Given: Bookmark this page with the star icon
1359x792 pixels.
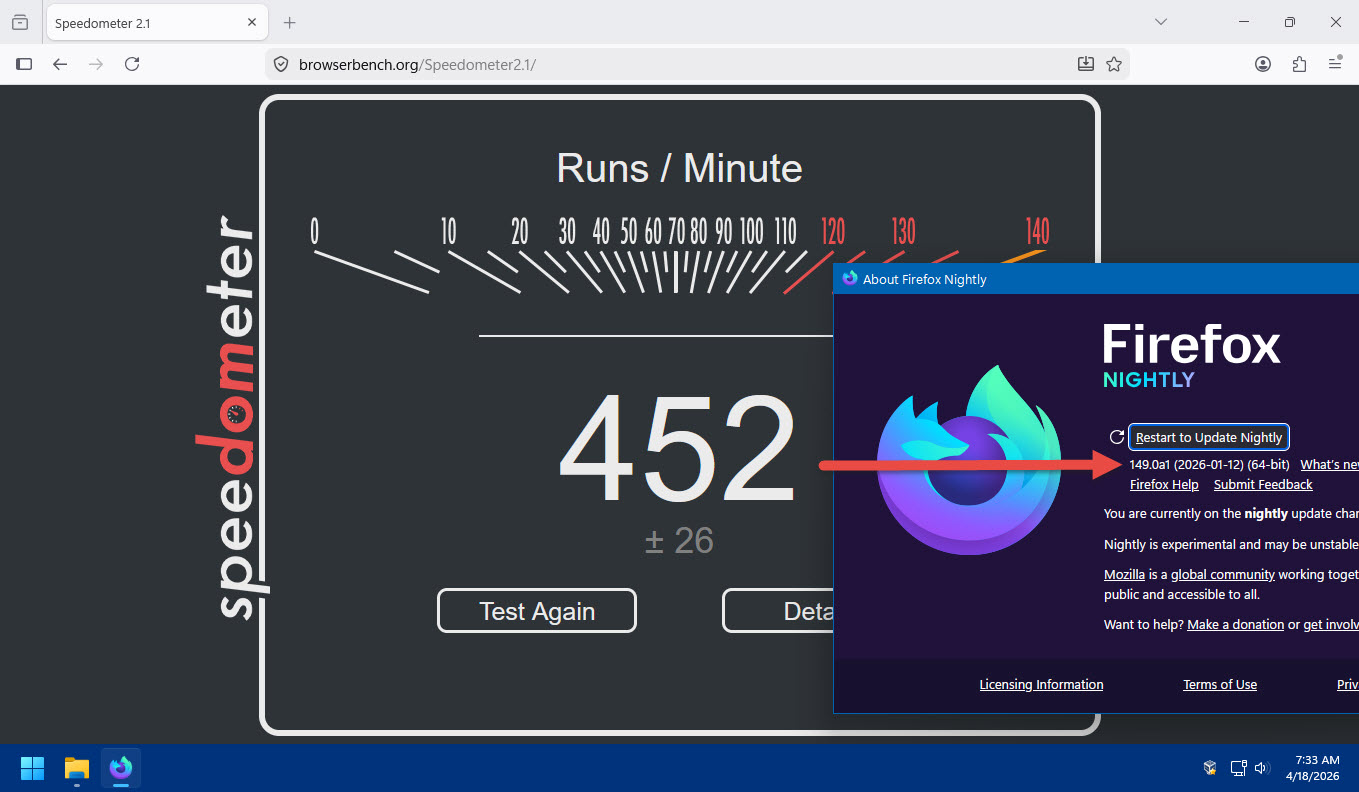Looking at the screenshot, I should (x=1114, y=64).
